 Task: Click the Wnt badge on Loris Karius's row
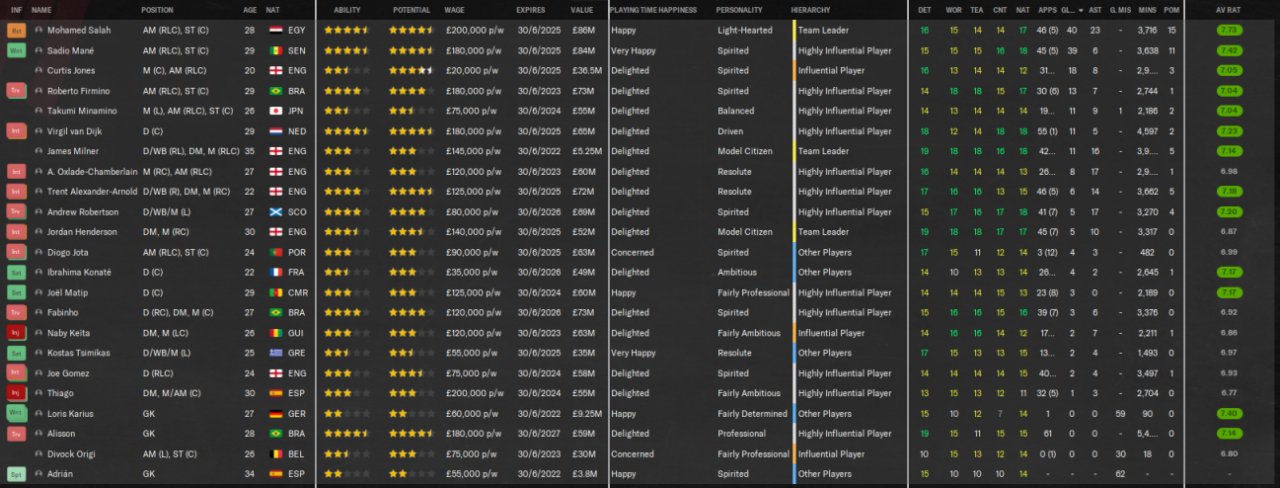(16, 413)
